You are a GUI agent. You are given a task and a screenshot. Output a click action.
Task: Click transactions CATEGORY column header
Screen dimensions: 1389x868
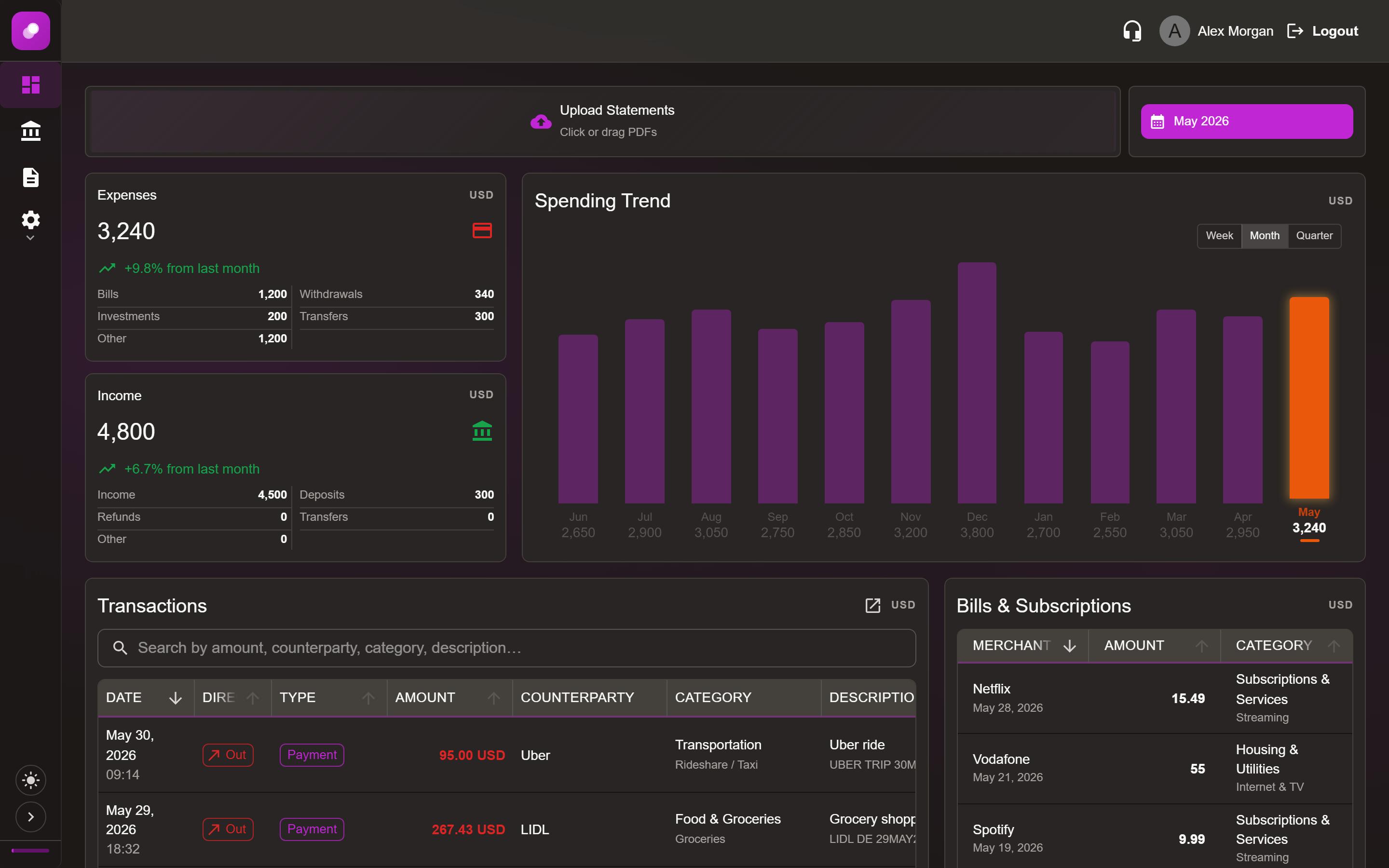tap(744, 697)
